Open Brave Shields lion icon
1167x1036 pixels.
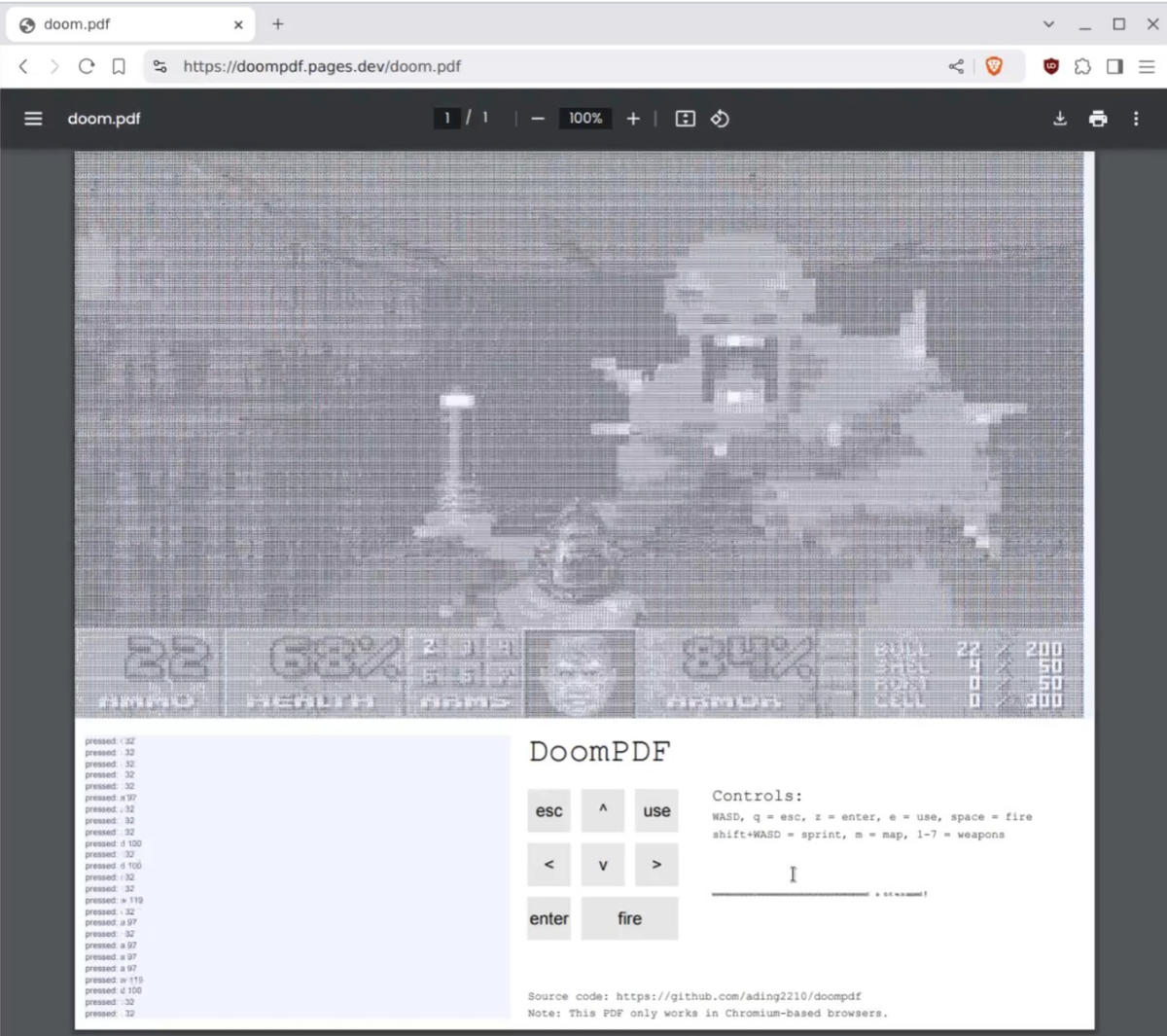(x=994, y=66)
